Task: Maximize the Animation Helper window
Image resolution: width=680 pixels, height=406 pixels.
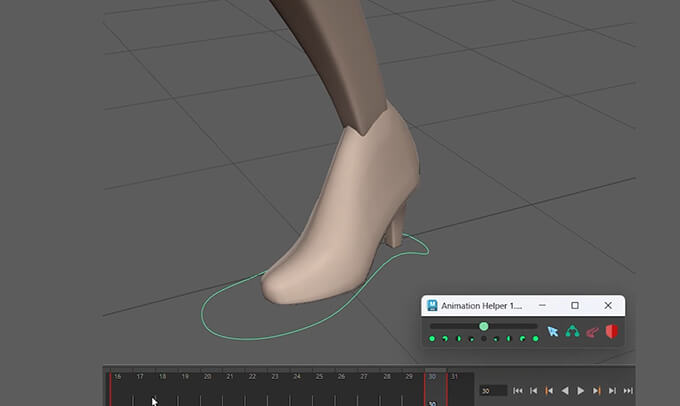Action: point(575,305)
